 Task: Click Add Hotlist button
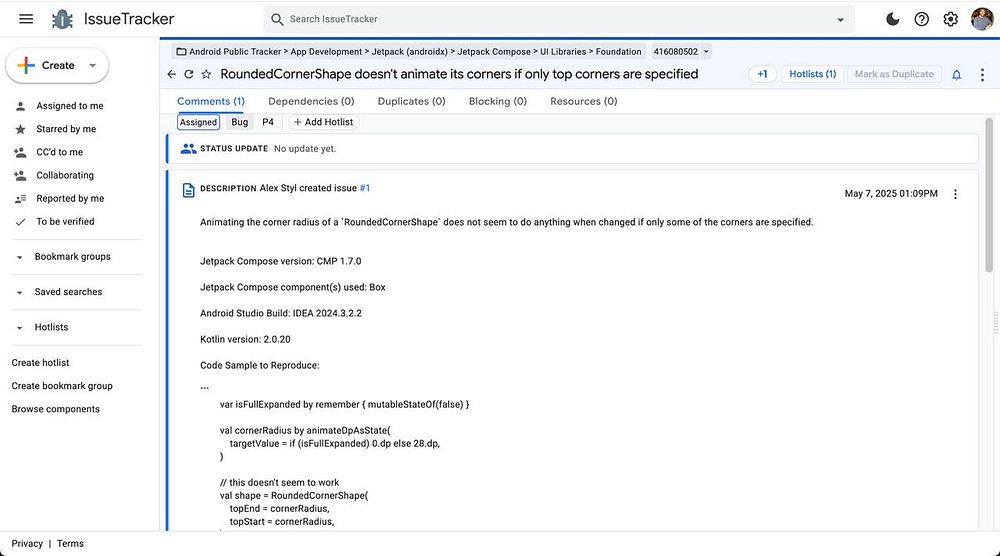coord(323,122)
